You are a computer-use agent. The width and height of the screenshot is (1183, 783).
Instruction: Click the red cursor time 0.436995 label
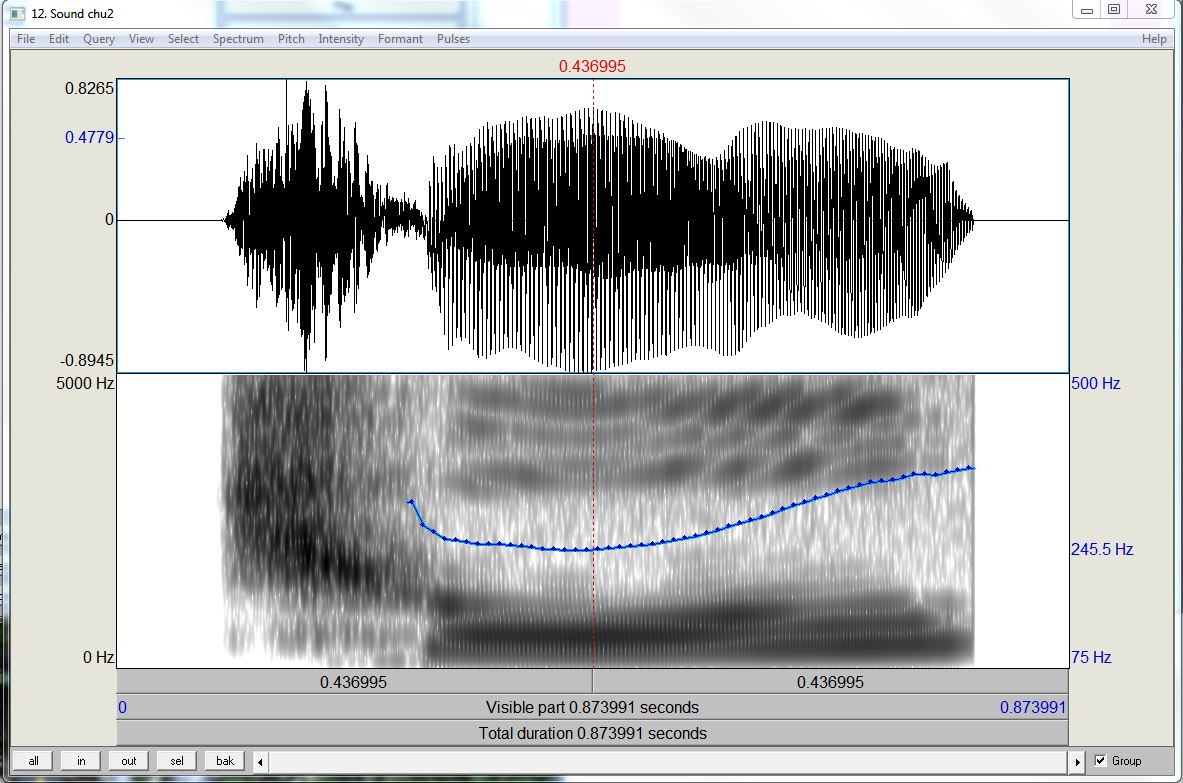click(592, 66)
